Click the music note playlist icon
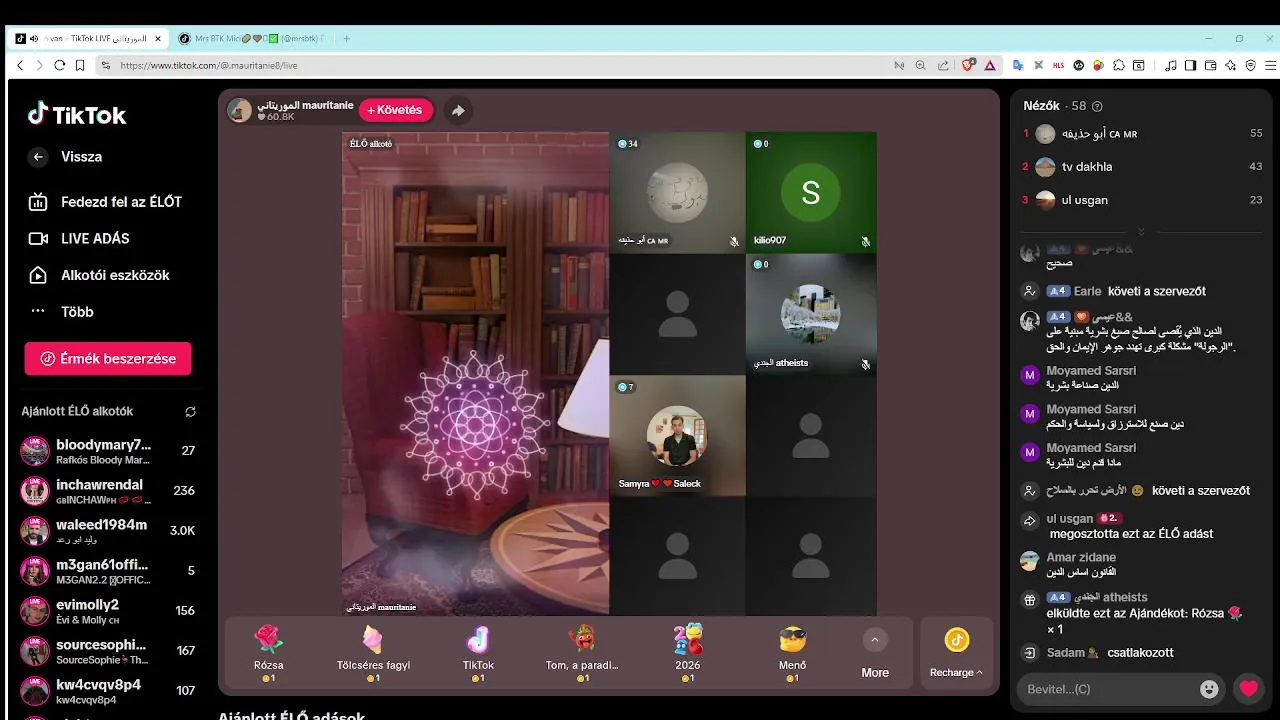The image size is (1280, 720). tap(1171, 65)
